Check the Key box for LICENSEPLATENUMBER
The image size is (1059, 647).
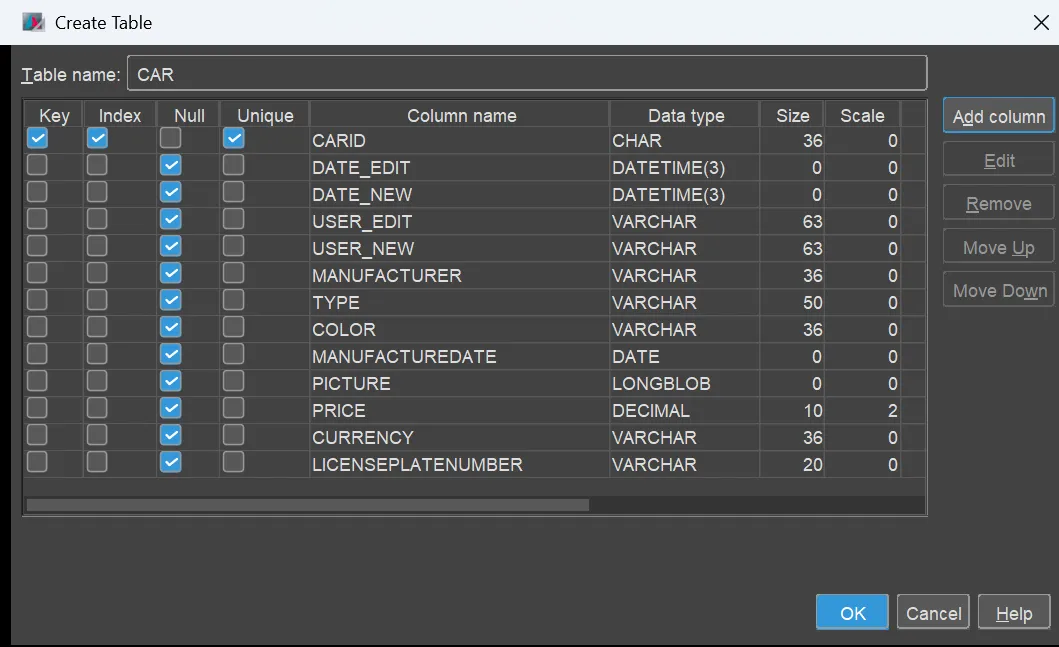[x=37, y=462]
